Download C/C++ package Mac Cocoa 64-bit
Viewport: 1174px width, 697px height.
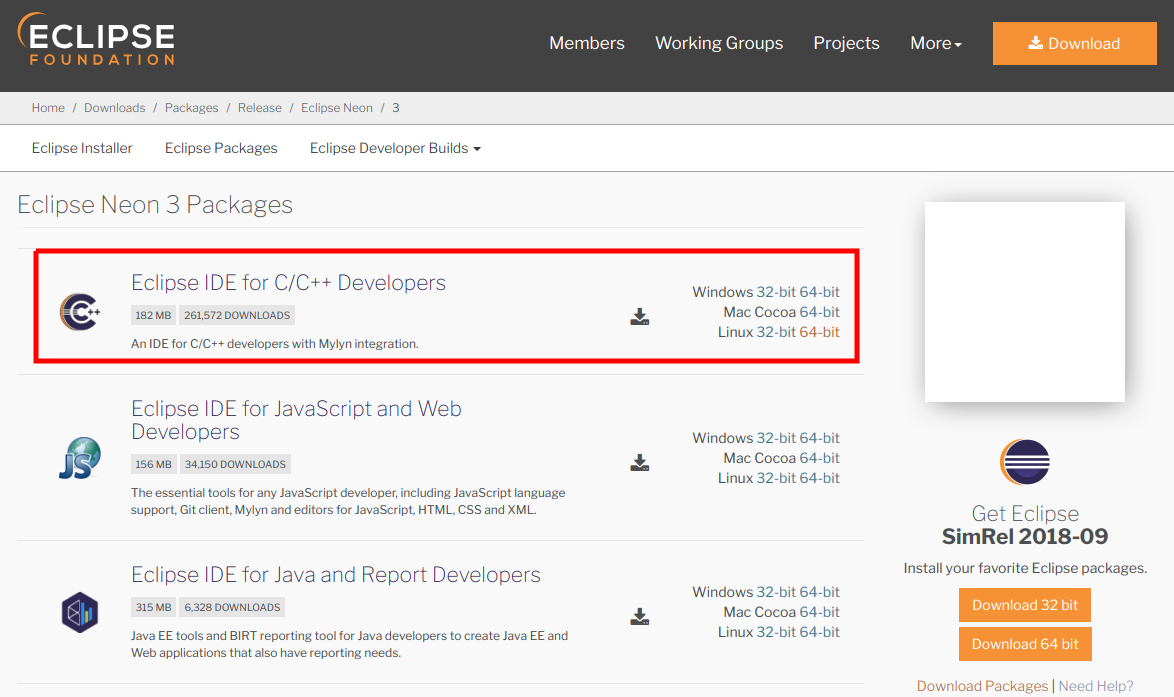click(819, 312)
